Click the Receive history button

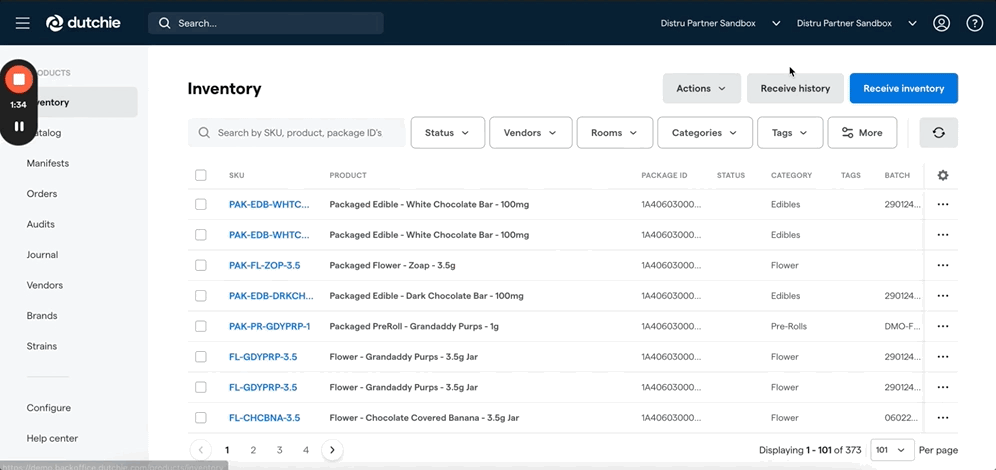tap(795, 88)
